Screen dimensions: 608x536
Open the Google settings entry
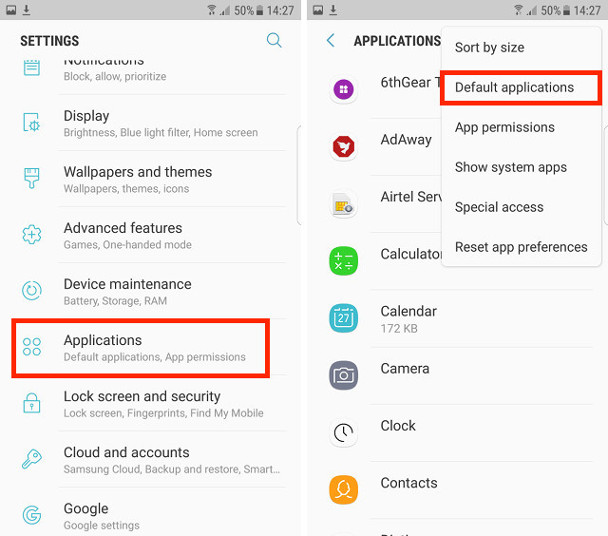click(x=151, y=515)
